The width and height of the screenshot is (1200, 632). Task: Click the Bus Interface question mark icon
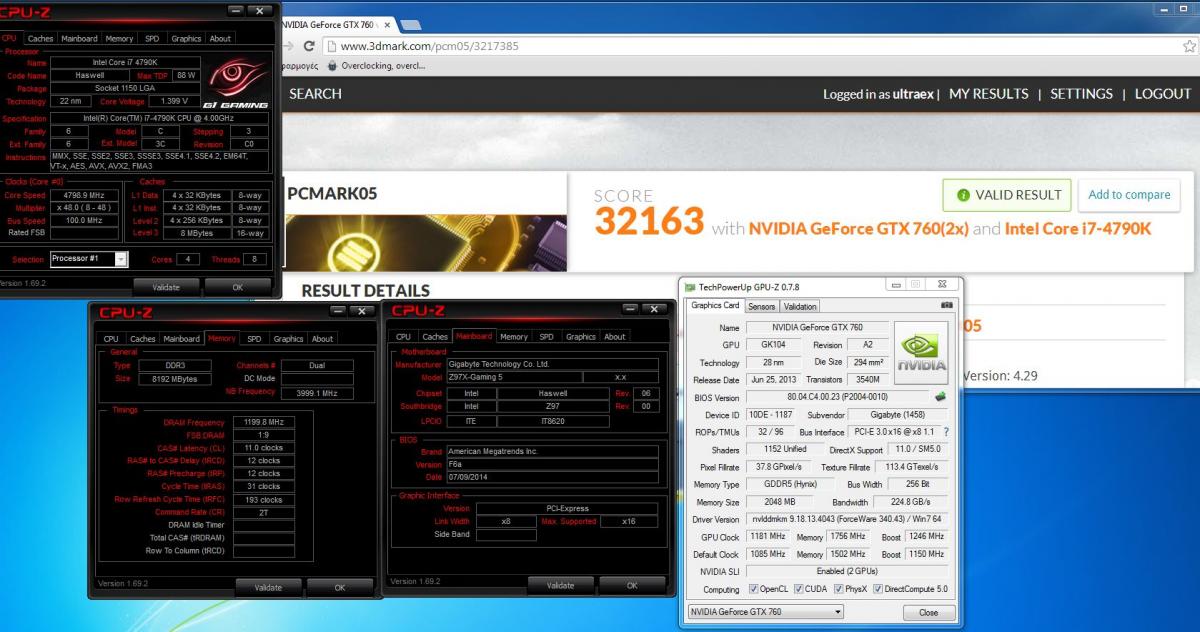946,432
